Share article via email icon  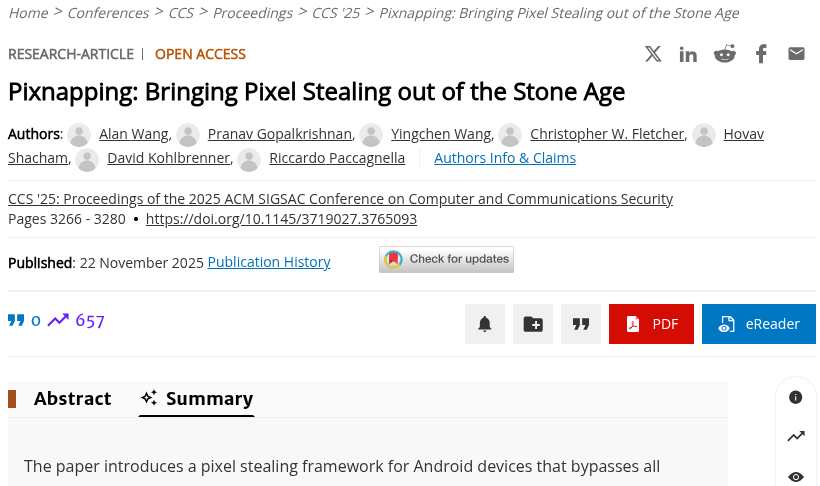796,54
